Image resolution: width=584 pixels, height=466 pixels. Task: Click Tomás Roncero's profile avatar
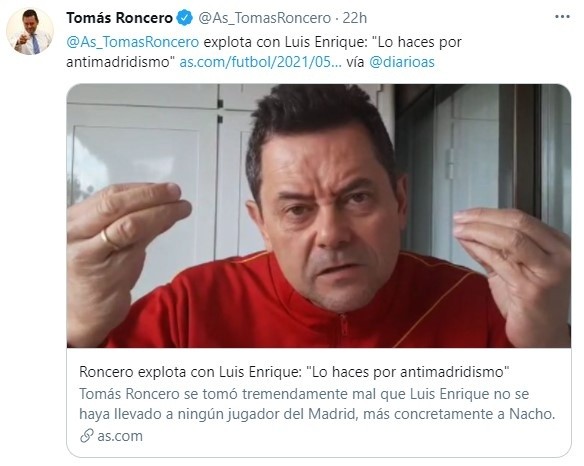coord(30,32)
